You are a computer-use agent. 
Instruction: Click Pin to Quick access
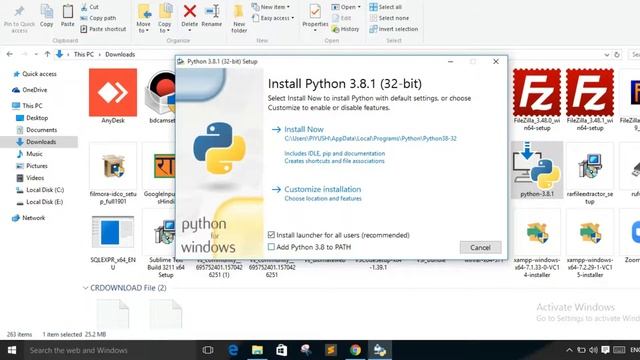click(19, 18)
